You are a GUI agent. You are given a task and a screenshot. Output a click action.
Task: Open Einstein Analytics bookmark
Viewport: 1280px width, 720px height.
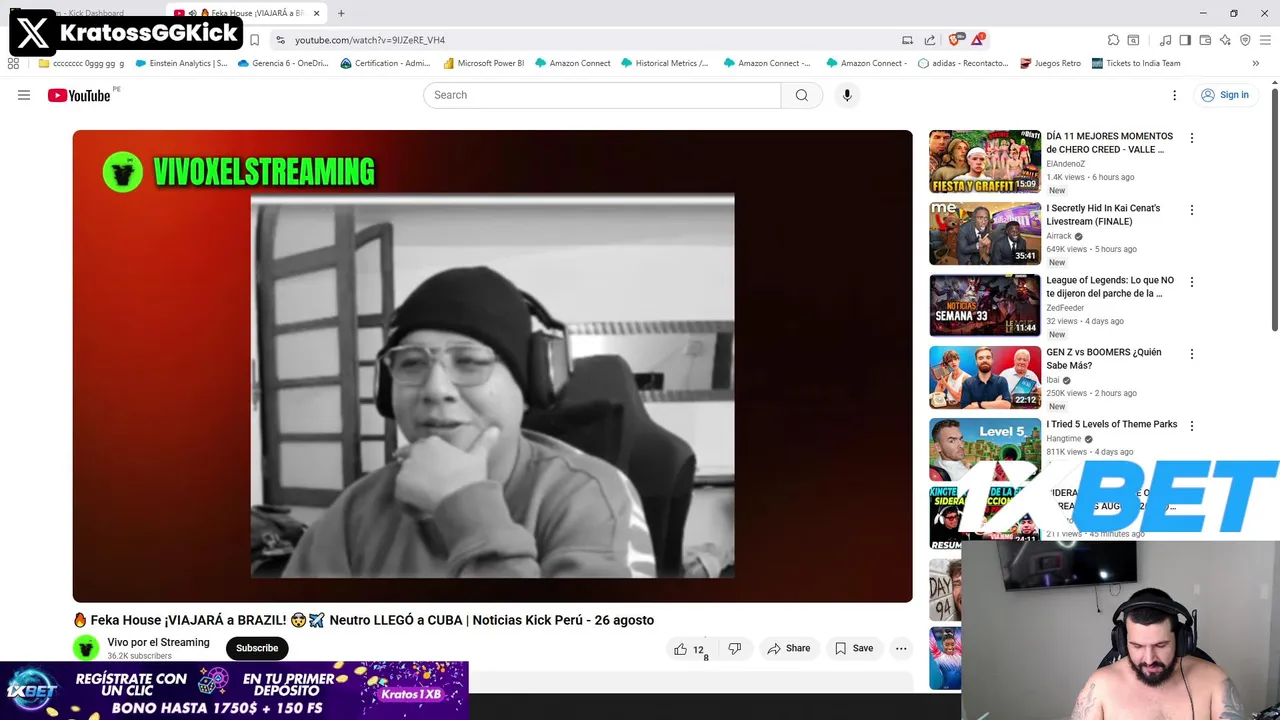click(181, 63)
